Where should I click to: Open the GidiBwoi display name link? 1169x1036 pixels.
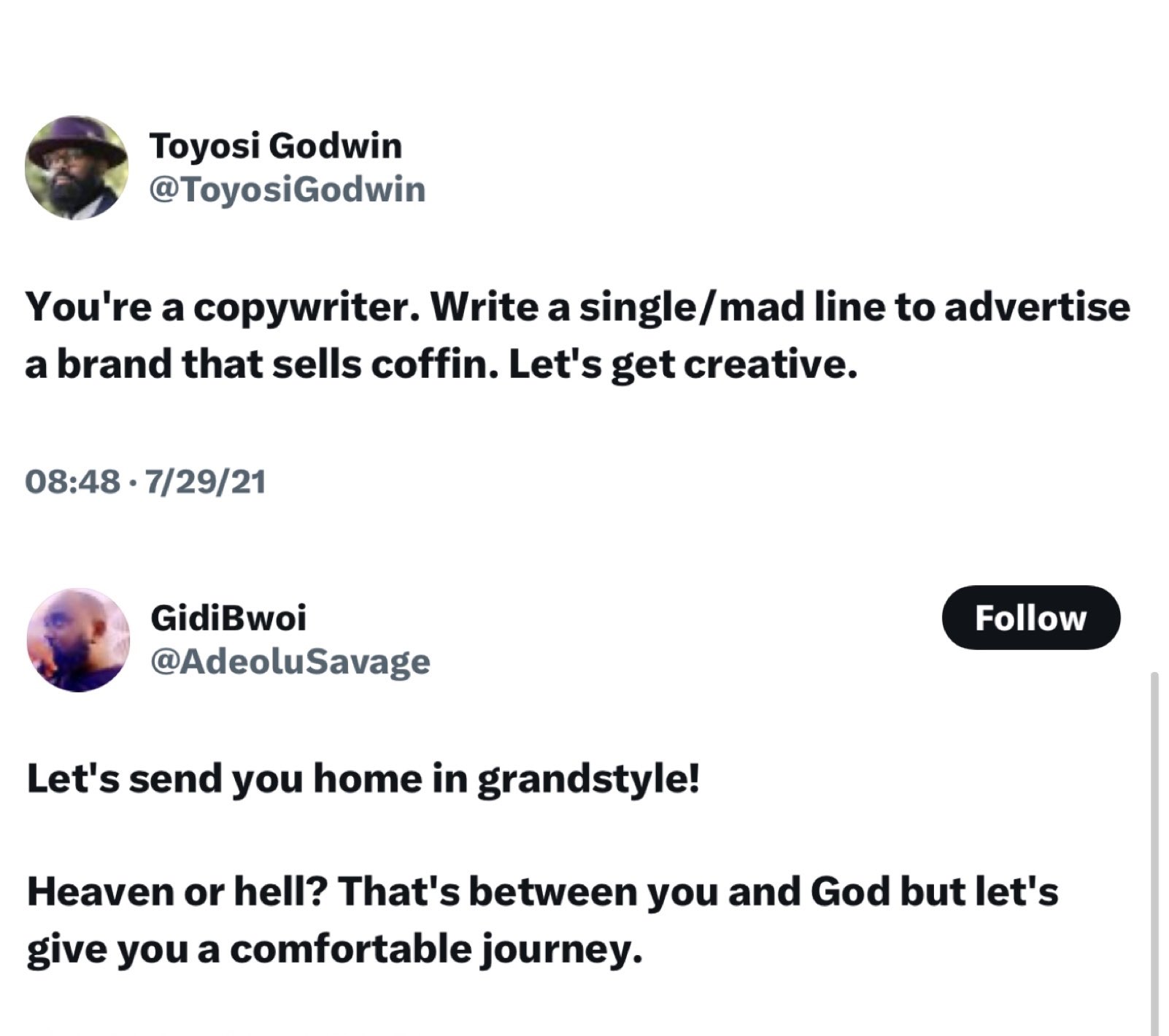click(228, 618)
